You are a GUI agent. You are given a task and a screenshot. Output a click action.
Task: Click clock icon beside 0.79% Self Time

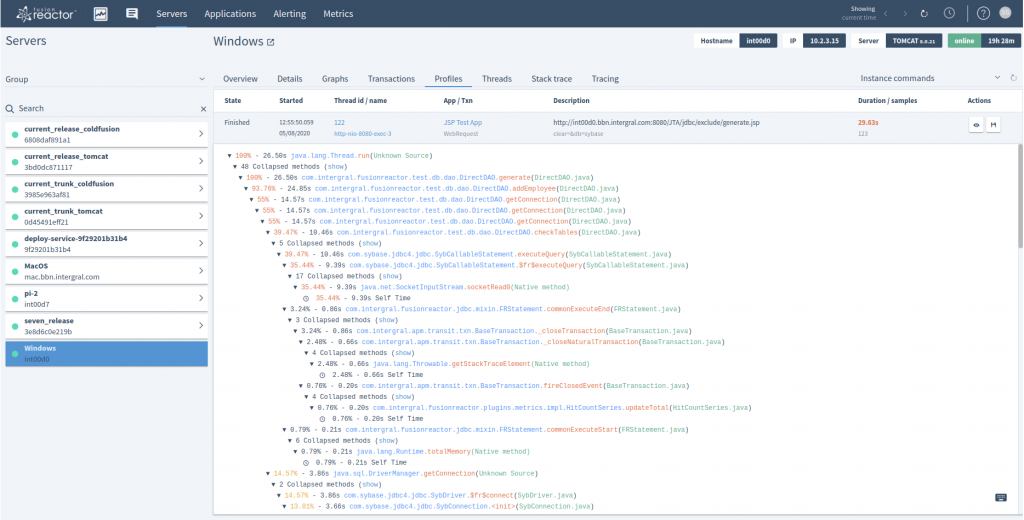coord(306,463)
